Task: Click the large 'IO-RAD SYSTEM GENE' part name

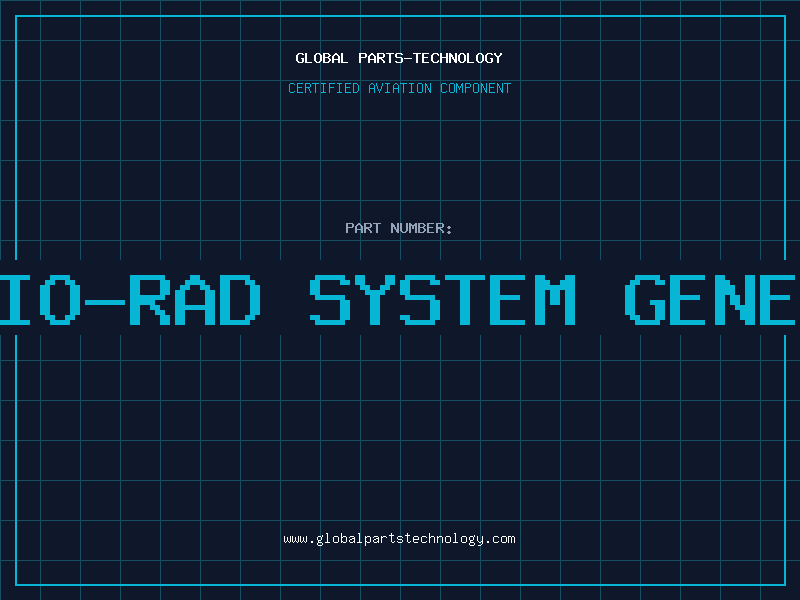Action: pos(399,300)
